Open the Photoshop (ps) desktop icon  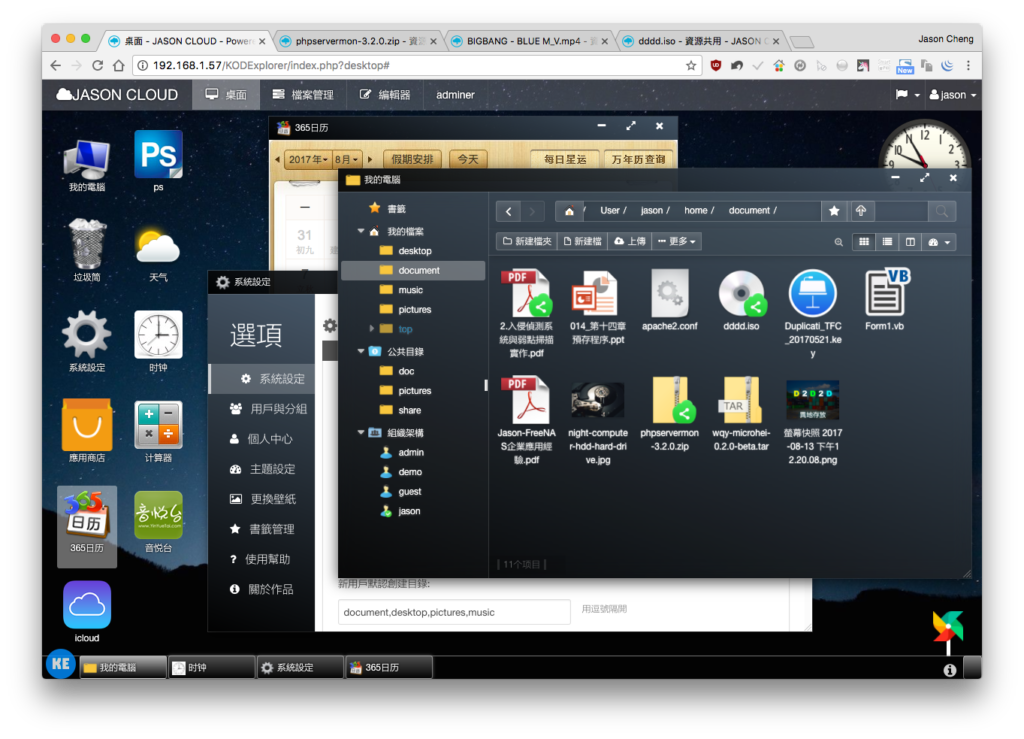158,160
